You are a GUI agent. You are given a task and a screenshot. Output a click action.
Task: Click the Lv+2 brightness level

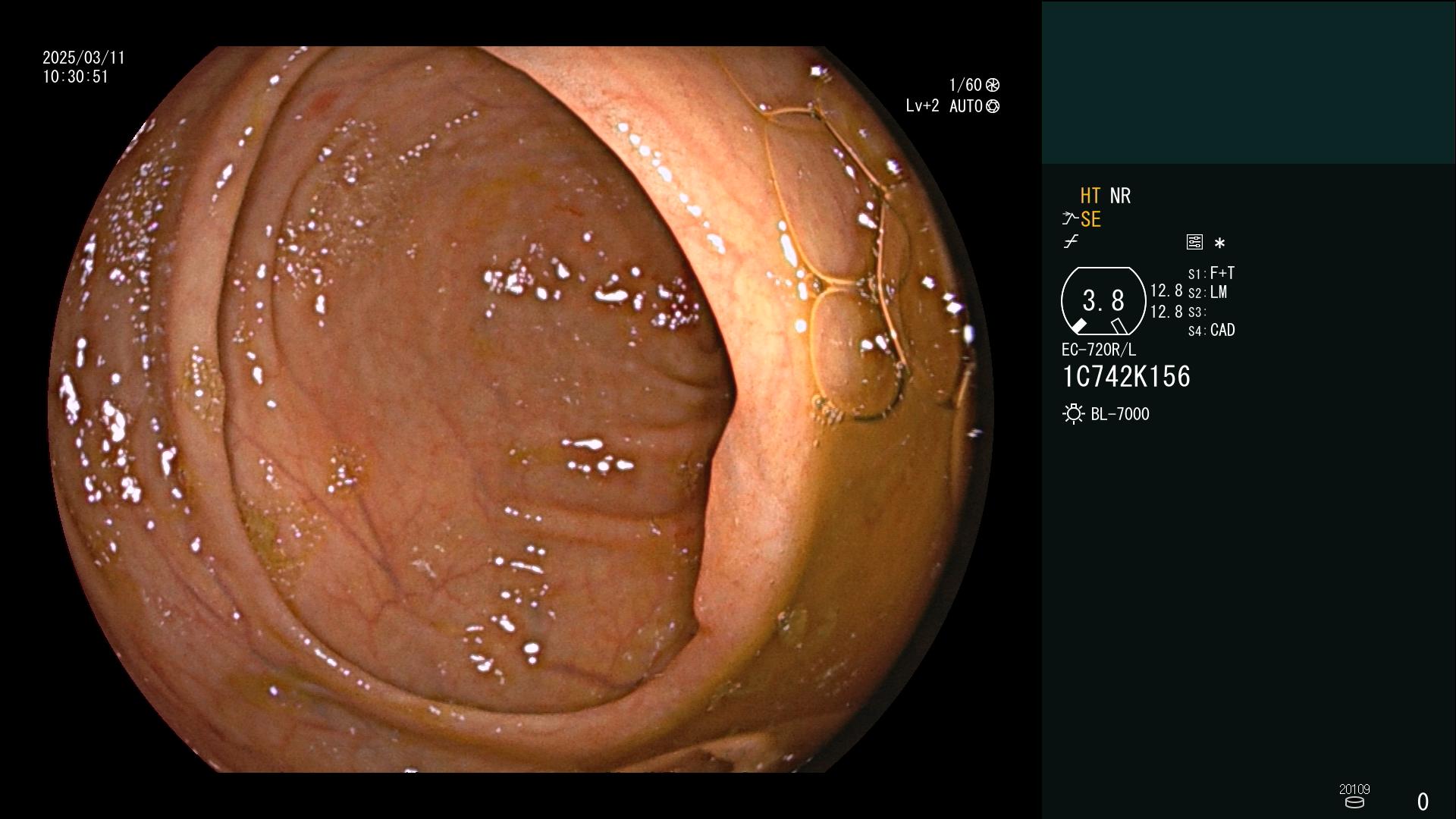pyautogui.click(x=923, y=106)
